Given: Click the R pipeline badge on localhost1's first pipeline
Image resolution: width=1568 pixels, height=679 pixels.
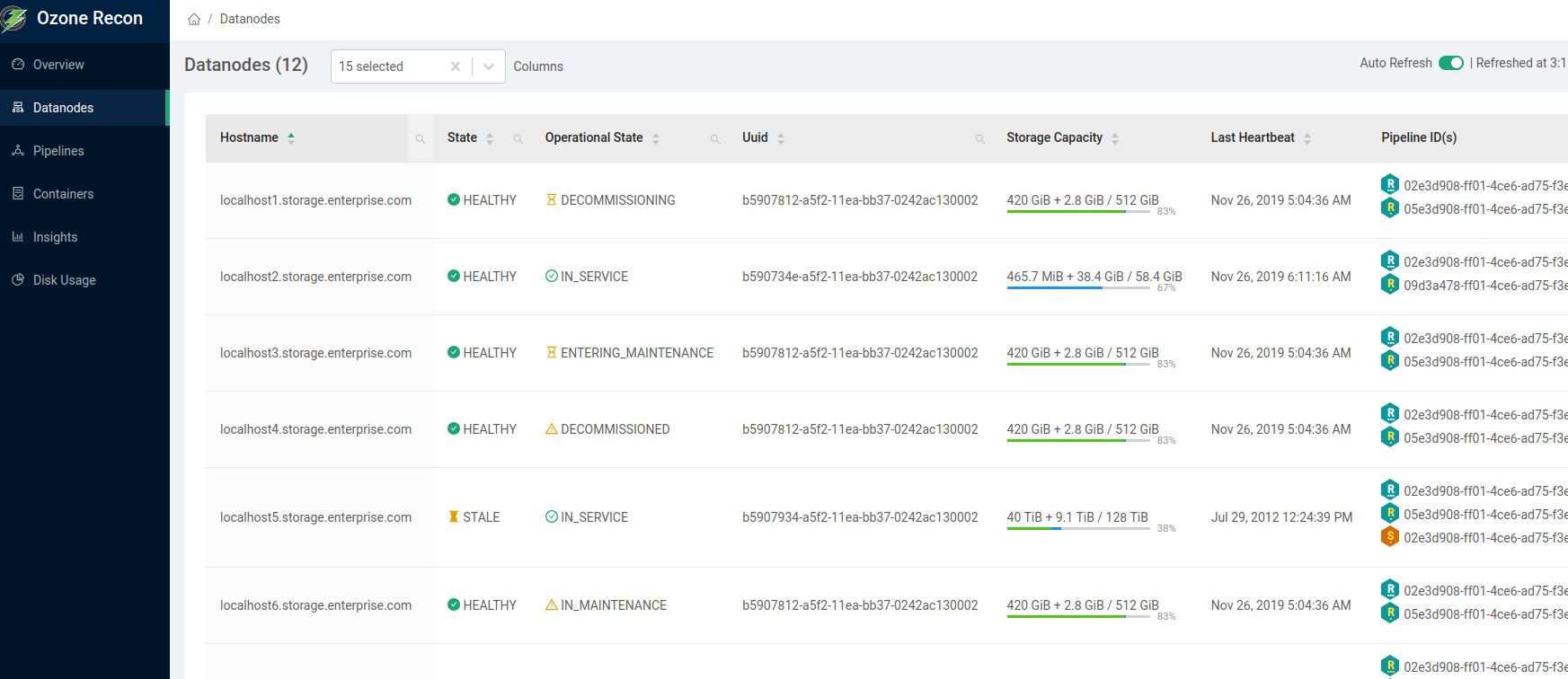Looking at the screenshot, I should [1390, 184].
